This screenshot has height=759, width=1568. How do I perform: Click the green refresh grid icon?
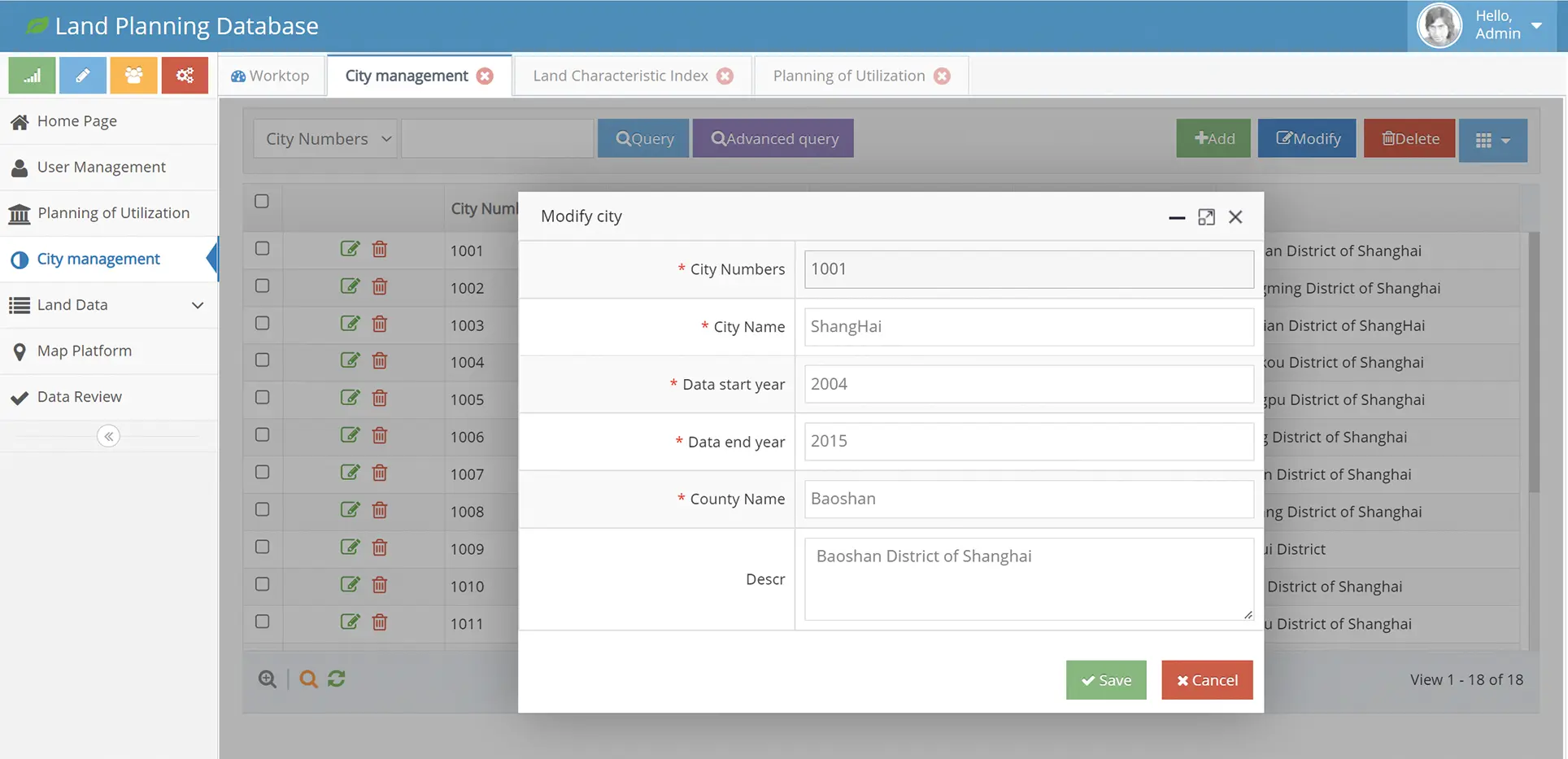[337, 678]
